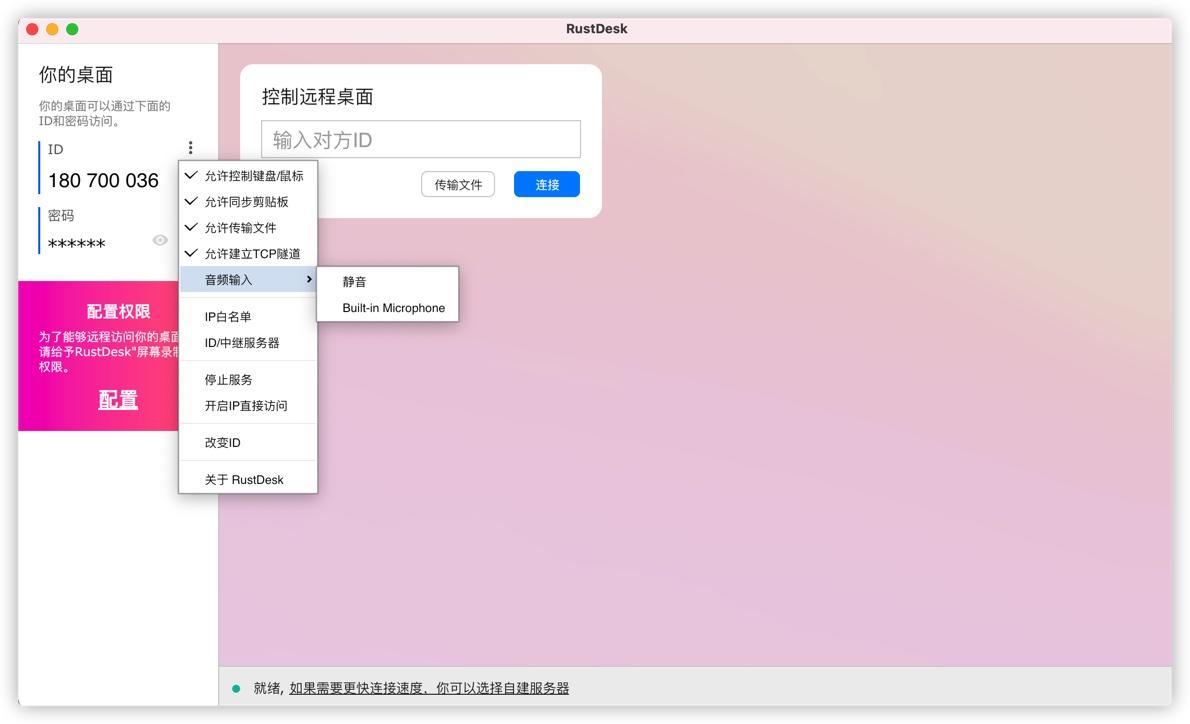
Task: Click the 配置 permissions link
Action: [x=117, y=399]
